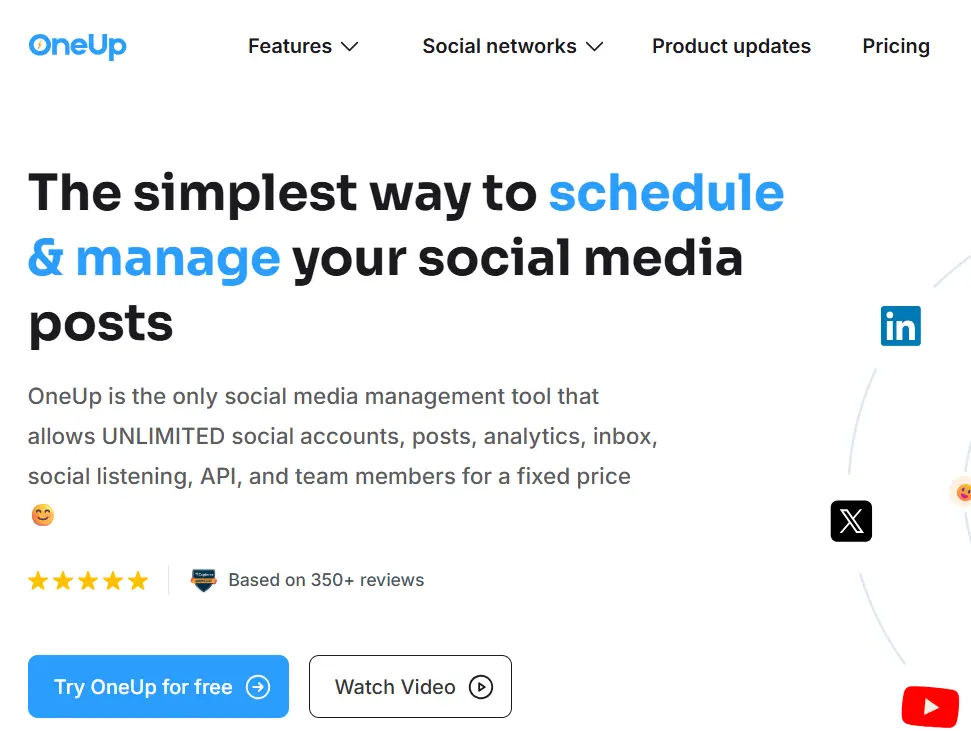Click the five gold stars rating
Screen dimensions: 971x731
88,581
